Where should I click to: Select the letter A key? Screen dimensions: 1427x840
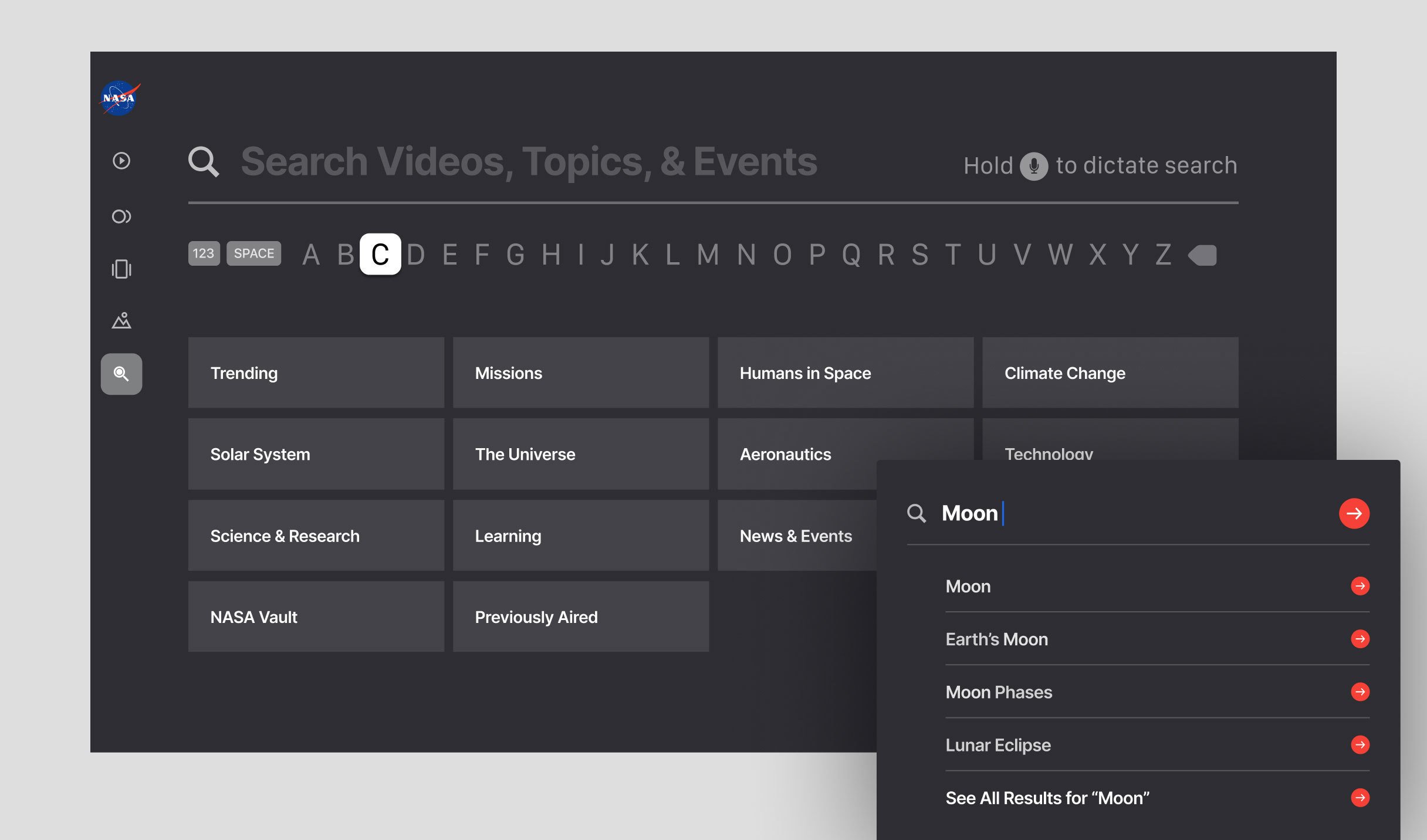pos(311,255)
